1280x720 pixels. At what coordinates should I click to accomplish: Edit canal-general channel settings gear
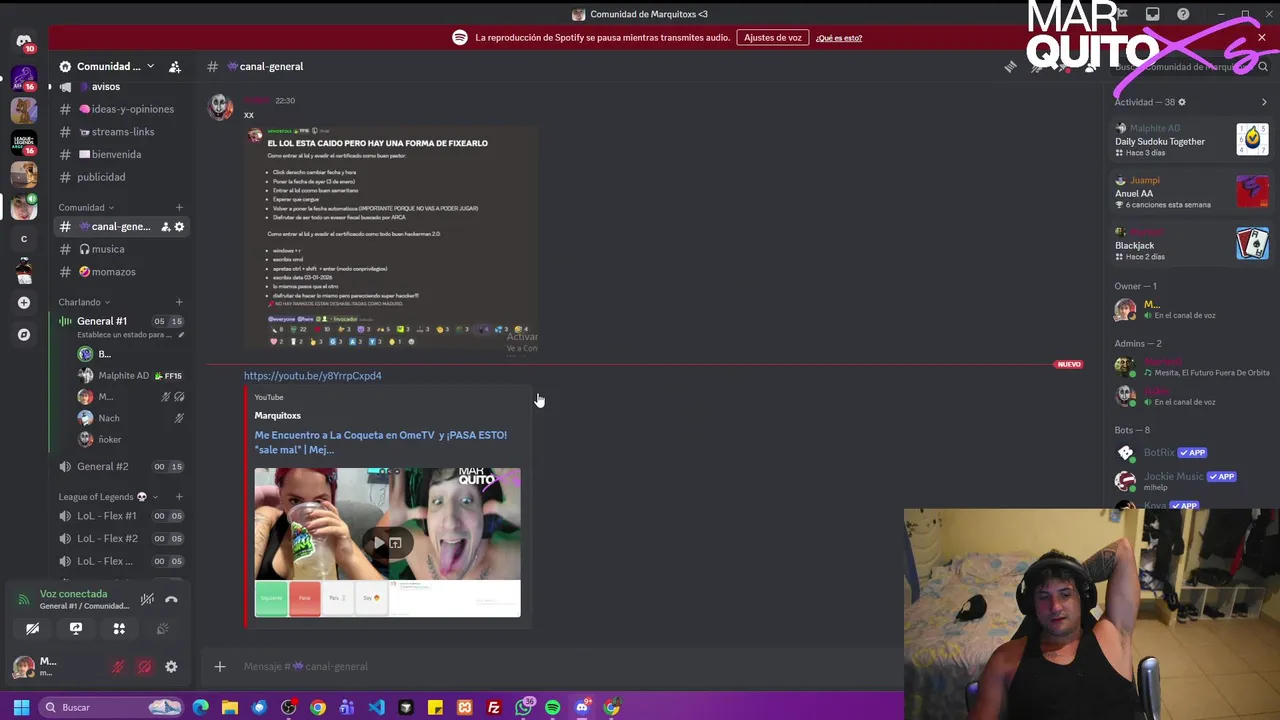(179, 227)
